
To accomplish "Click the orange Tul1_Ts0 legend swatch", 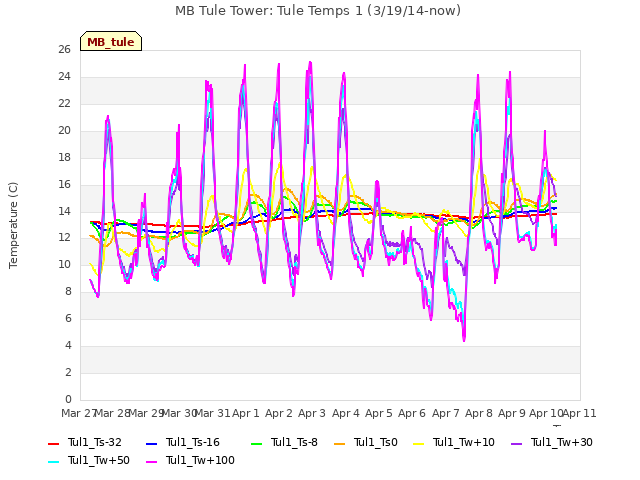I will (x=339, y=443).
